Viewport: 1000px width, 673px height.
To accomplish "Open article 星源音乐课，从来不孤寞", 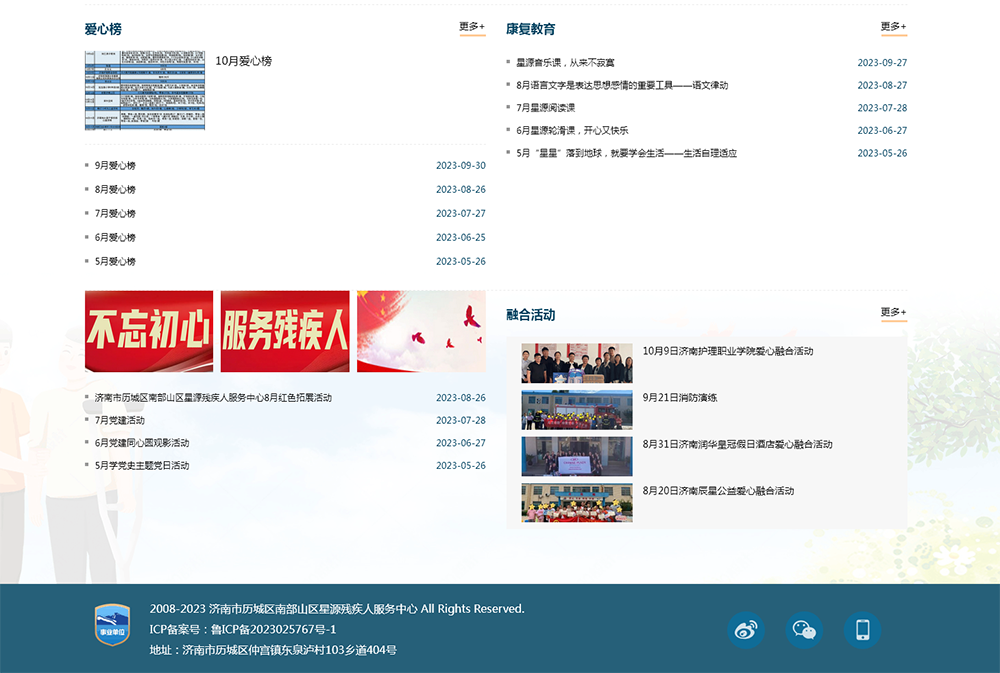I will (x=565, y=63).
